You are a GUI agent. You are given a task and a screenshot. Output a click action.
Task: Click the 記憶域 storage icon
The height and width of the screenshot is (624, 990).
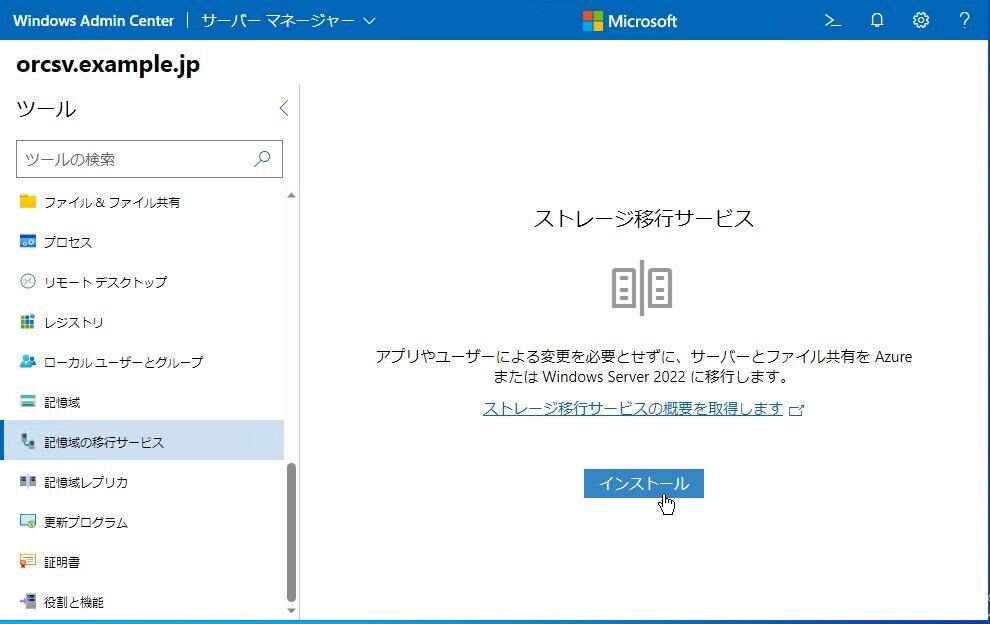[x=28, y=401]
